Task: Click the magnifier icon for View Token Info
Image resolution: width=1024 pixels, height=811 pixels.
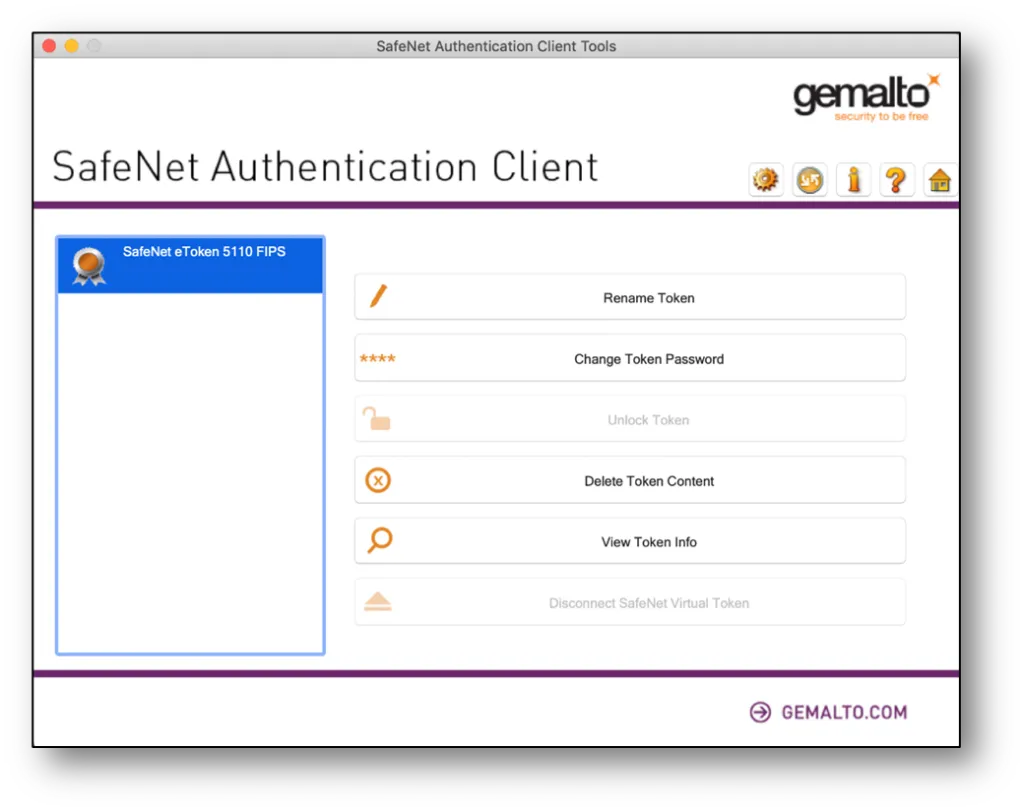Action: [x=379, y=541]
